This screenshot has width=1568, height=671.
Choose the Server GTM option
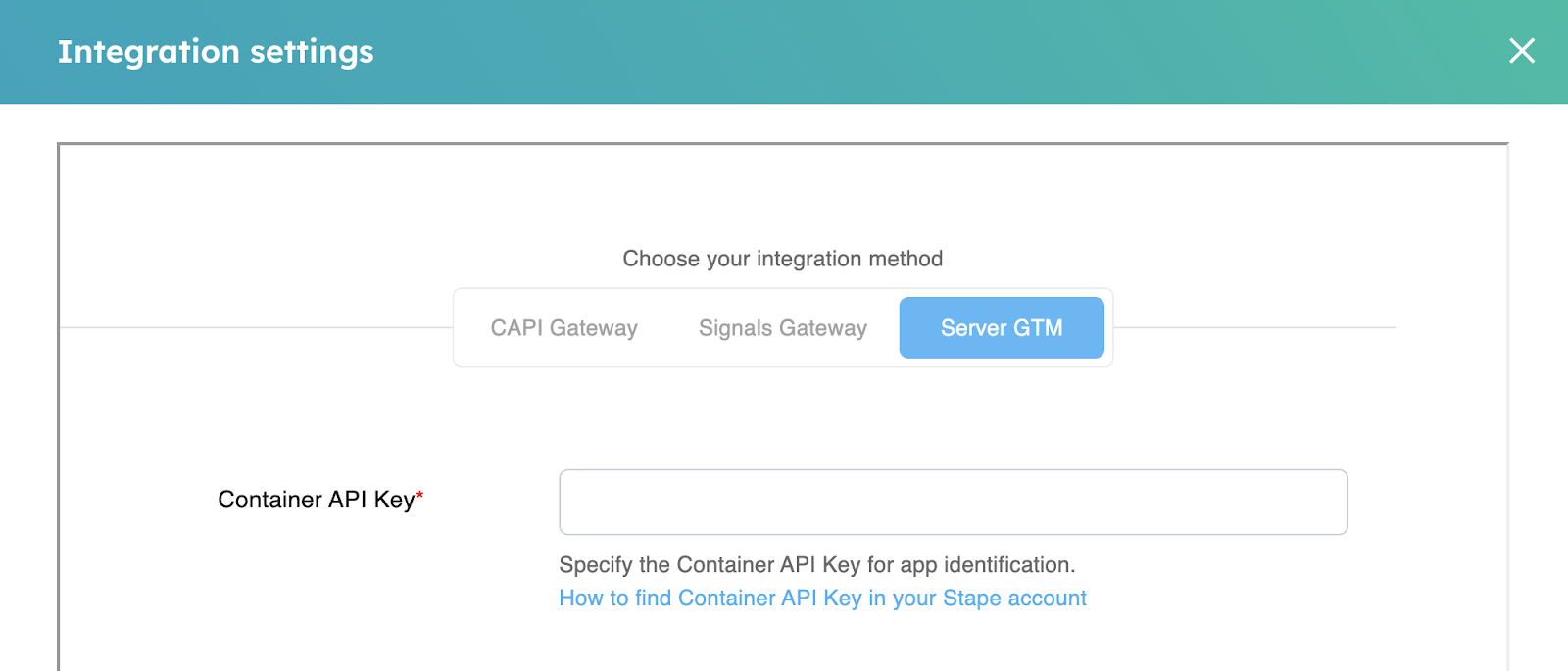pos(1002,328)
